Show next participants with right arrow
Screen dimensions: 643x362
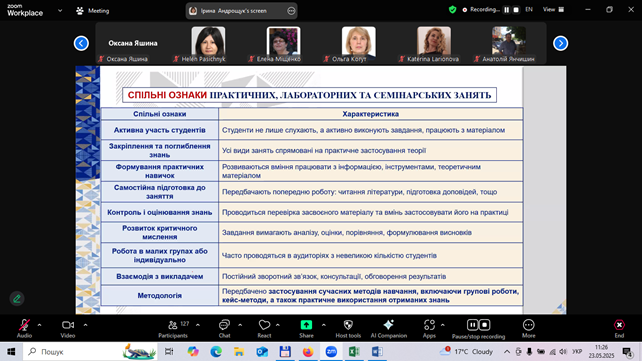[x=561, y=43]
